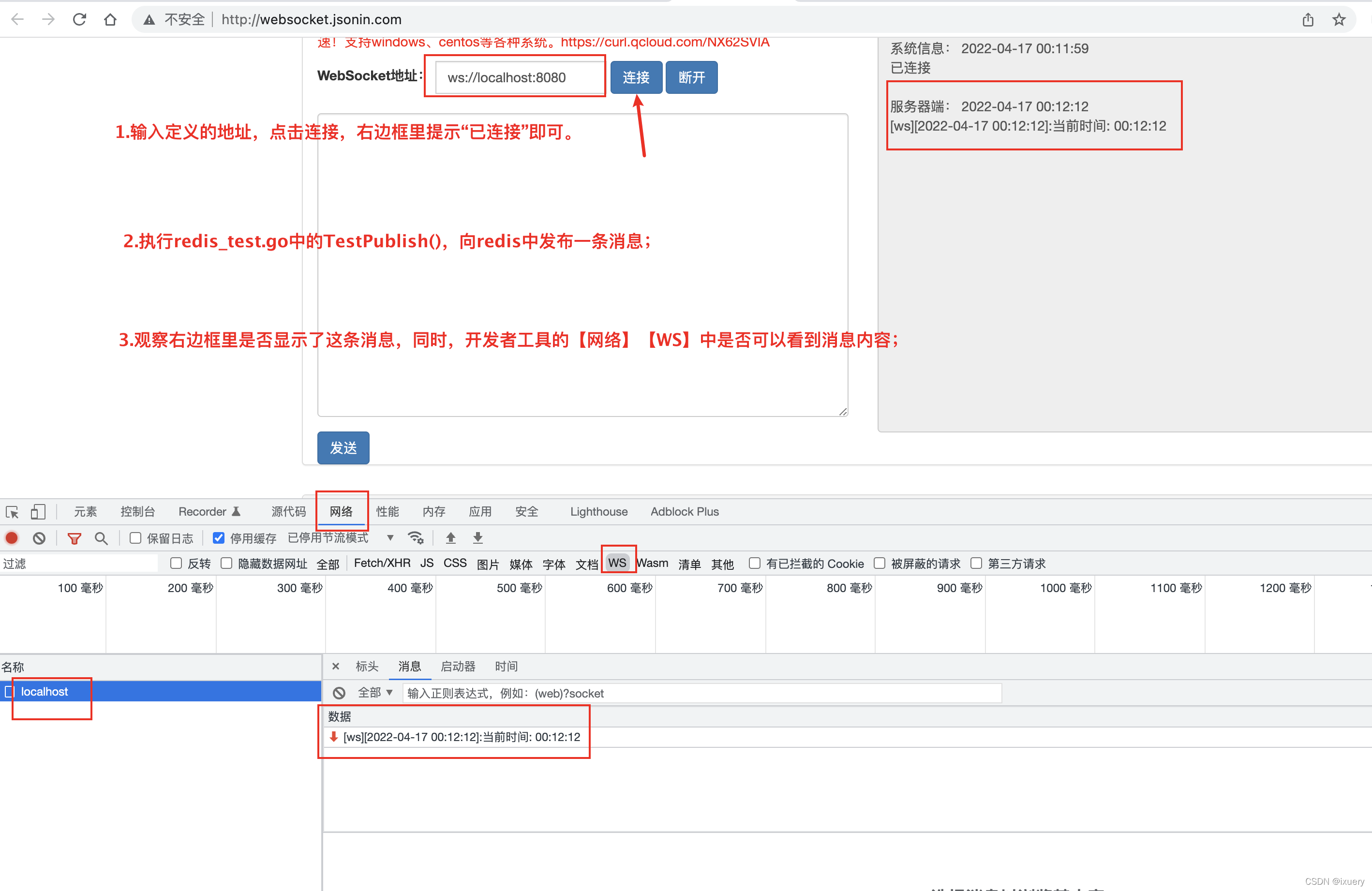The width and height of the screenshot is (1372, 891).
Task: Click the clear network log icon
Action: [39, 538]
